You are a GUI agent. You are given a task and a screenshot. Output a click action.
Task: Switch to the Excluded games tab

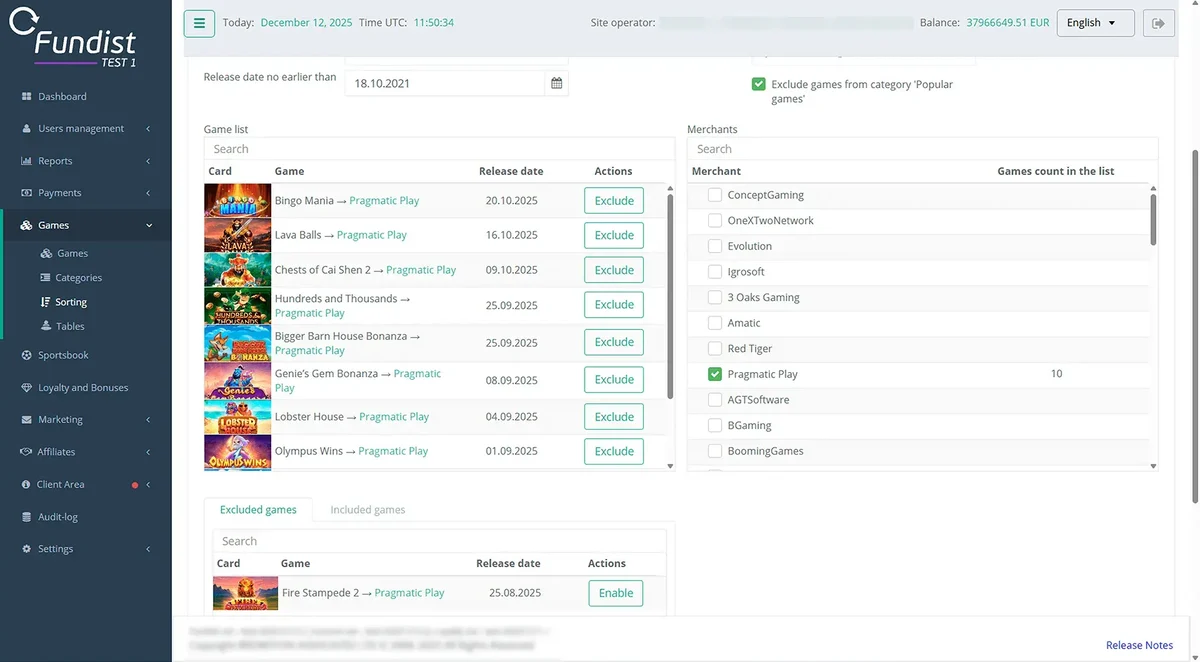pos(258,510)
